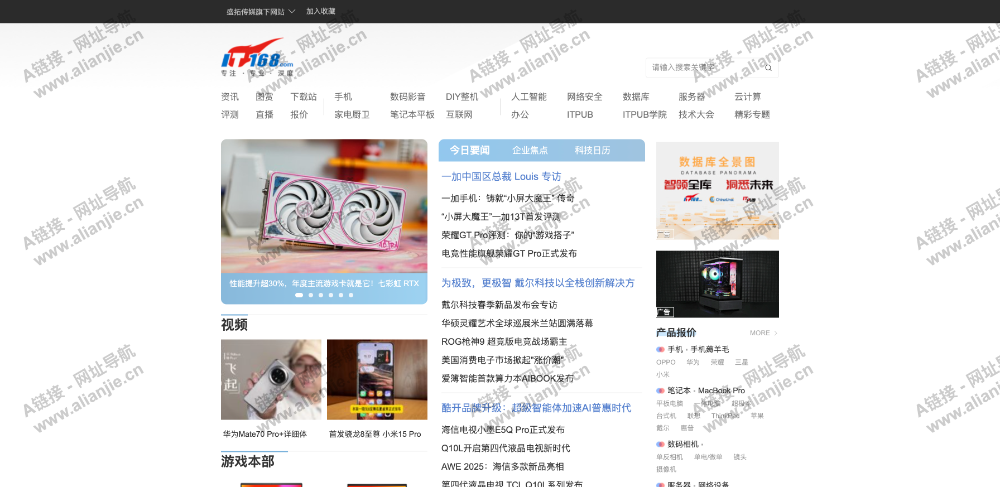Open article 海信电视小墨E5Q Pro正式发布
Screen dimensions: 1000x487
[503, 430]
